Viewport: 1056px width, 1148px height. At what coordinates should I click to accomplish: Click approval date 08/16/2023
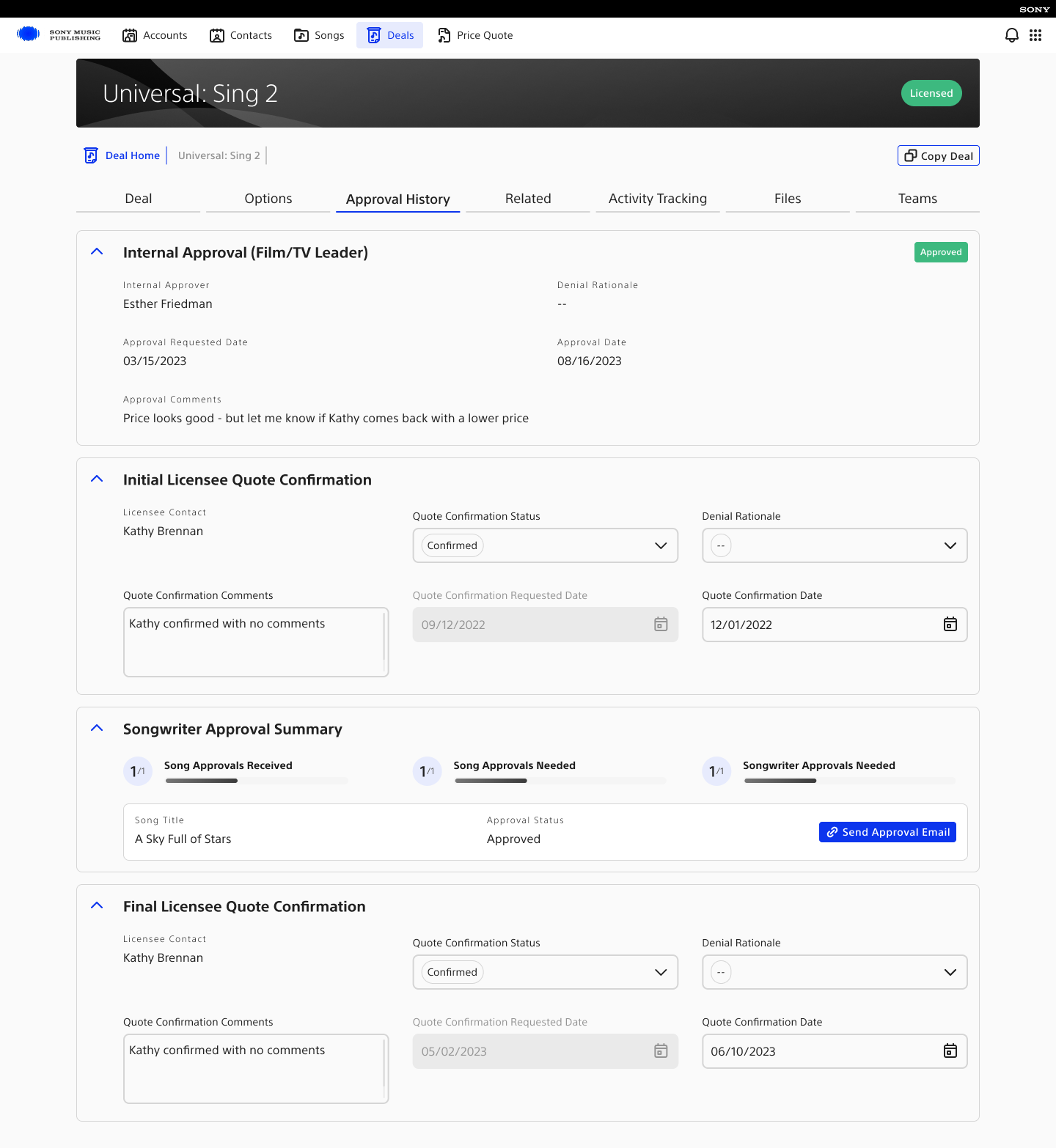coord(590,361)
